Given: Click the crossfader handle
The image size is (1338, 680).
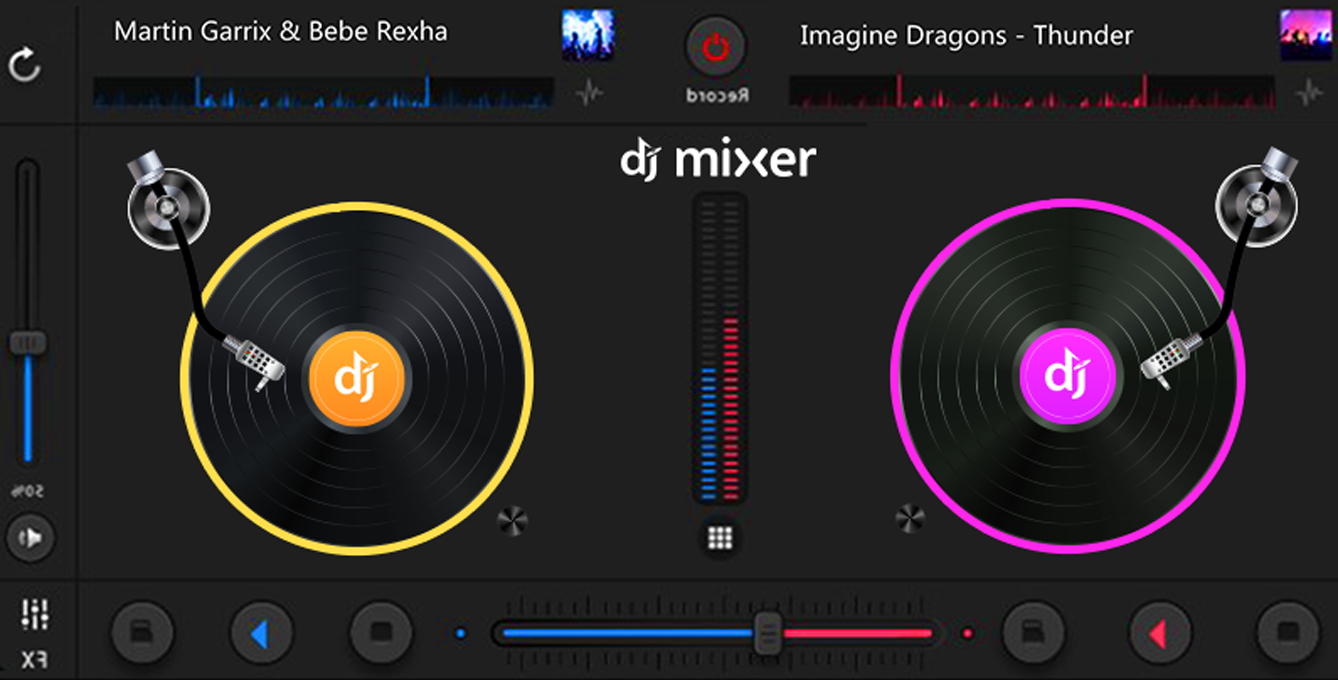Looking at the screenshot, I should click(x=768, y=632).
